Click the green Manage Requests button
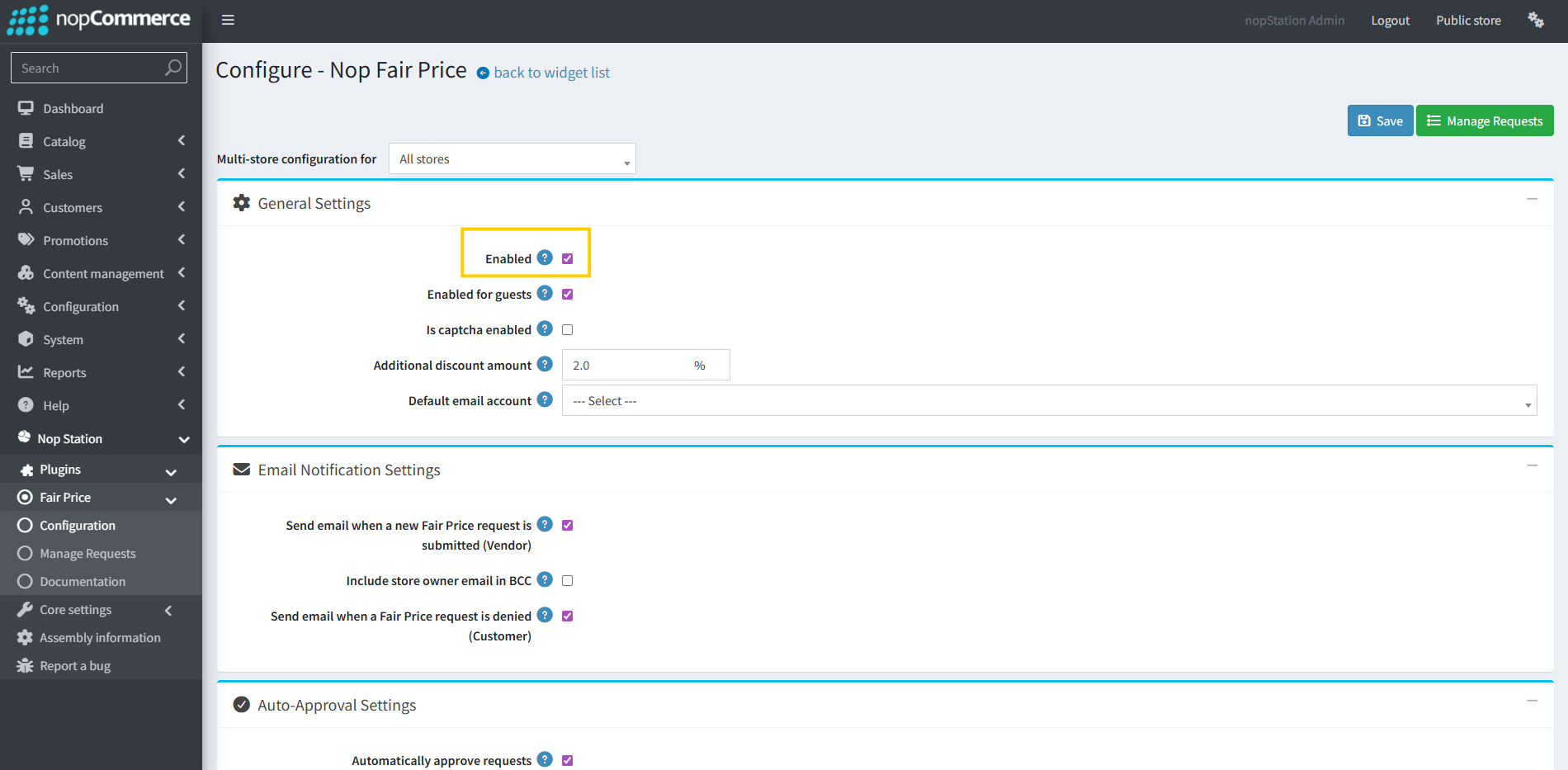The width and height of the screenshot is (1568, 770). coord(1484,120)
